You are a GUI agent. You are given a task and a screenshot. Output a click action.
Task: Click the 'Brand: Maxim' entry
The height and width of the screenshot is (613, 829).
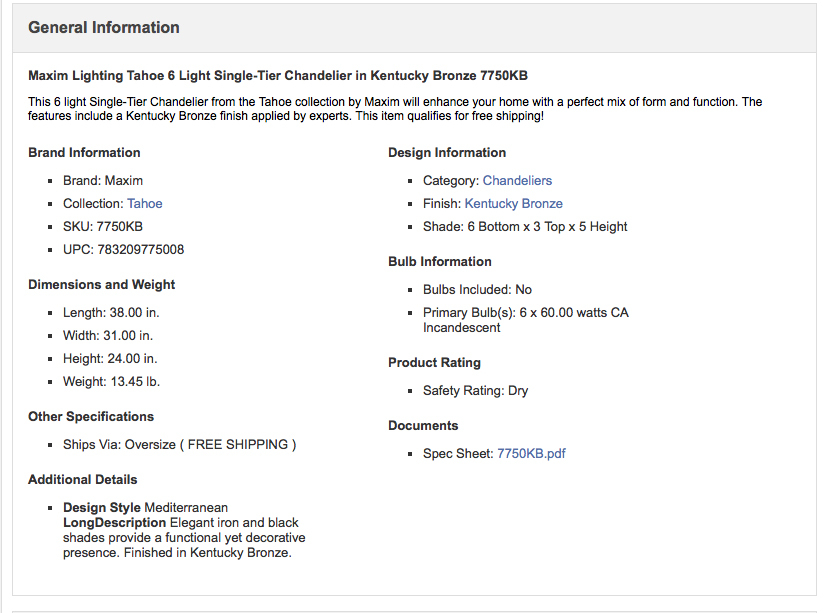tap(103, 181)
